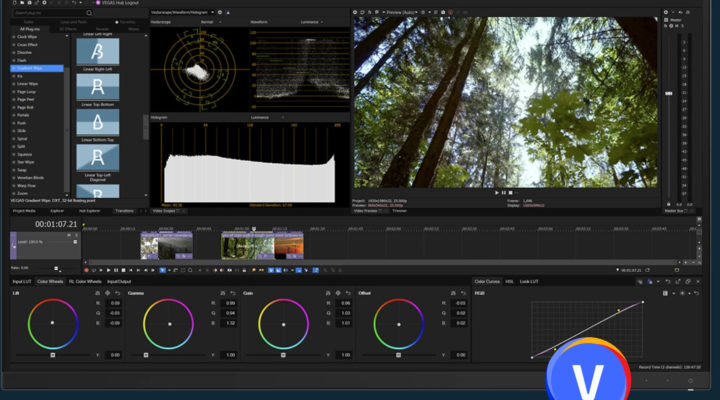Click the Lift color wheel
The image size is (720, 400).
52,324
